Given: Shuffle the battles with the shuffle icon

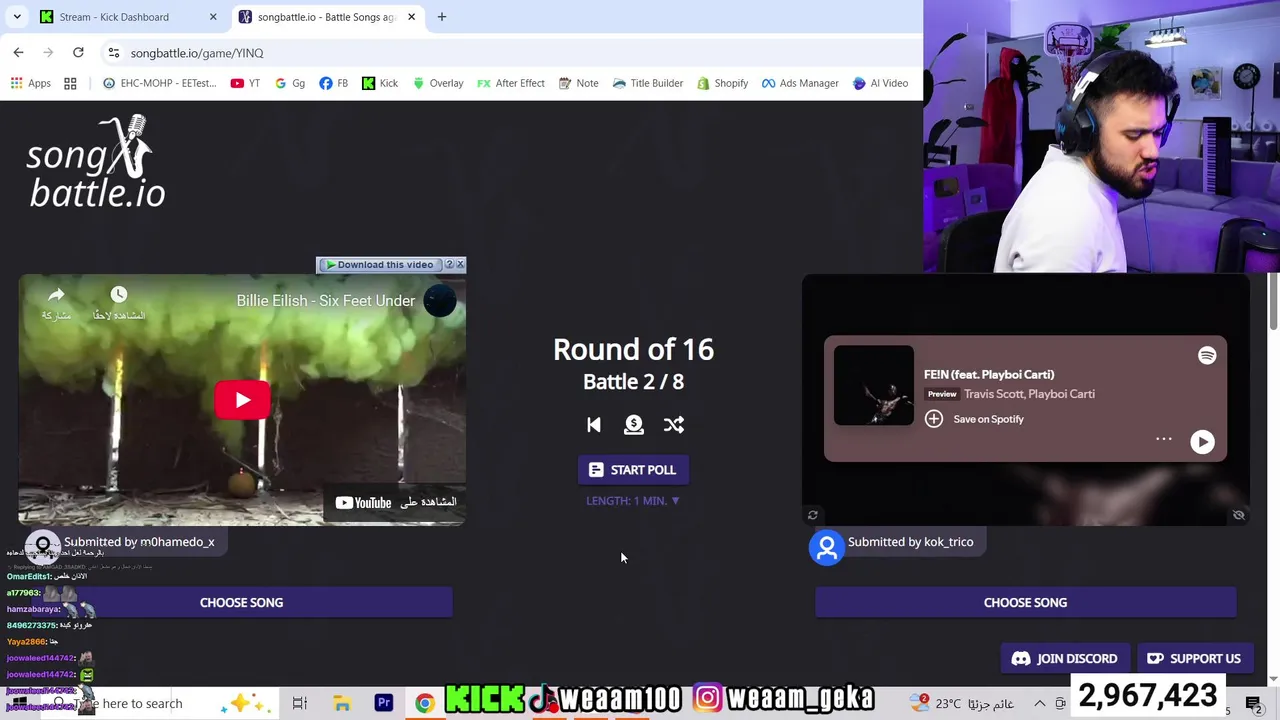Looking at the screenshot, I should click(x=674, y=425).
